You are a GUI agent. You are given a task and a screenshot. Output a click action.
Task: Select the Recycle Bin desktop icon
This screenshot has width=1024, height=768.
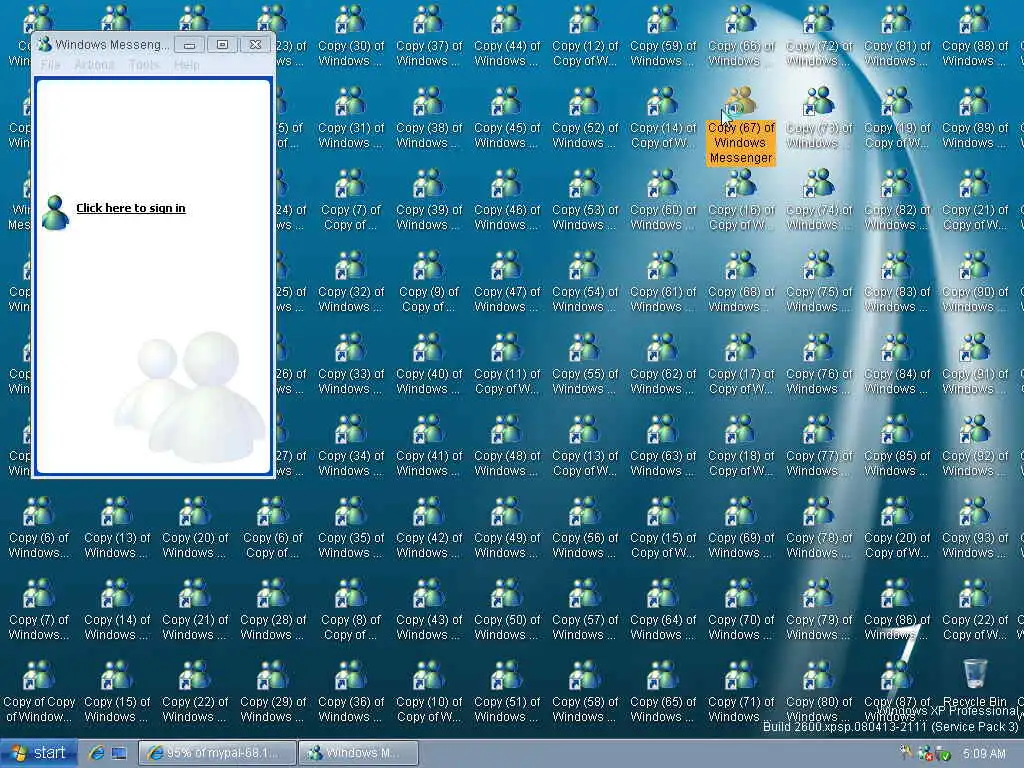pyautogui.click(x=975, y=682)
